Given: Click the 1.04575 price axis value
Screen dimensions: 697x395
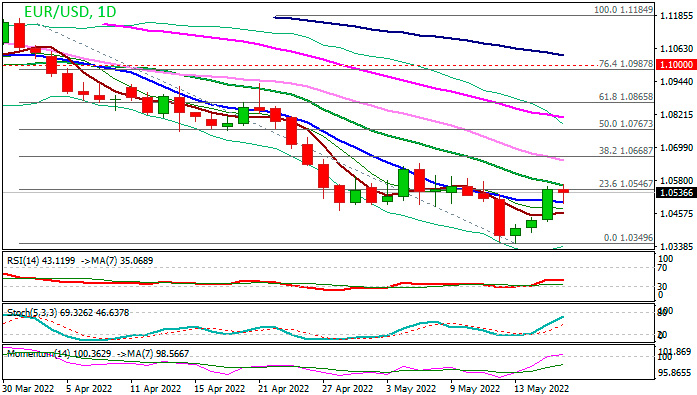Looking at the screenshot, I should [x=677, y=214].
